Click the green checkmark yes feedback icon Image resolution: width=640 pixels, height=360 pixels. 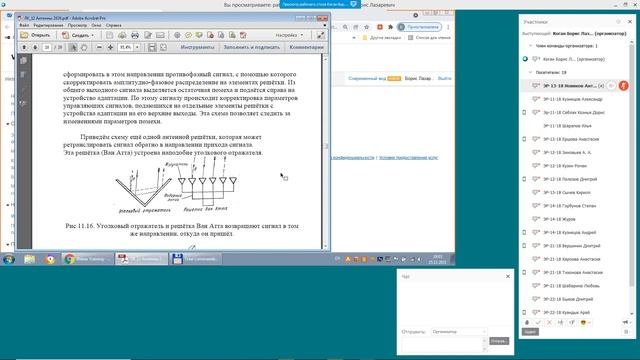538,322
